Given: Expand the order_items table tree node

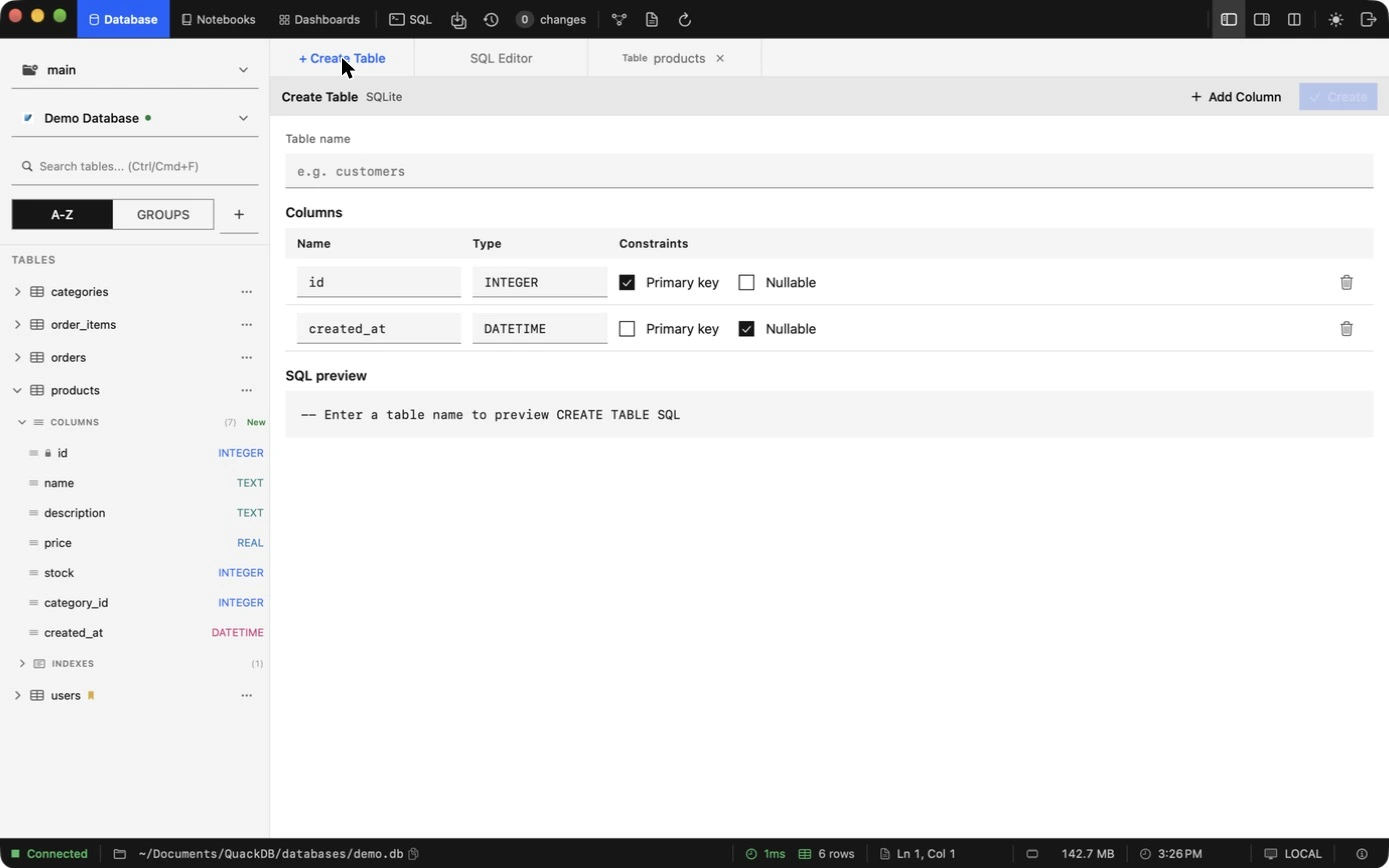Looking at the screenshot, I should coord(17,325).
